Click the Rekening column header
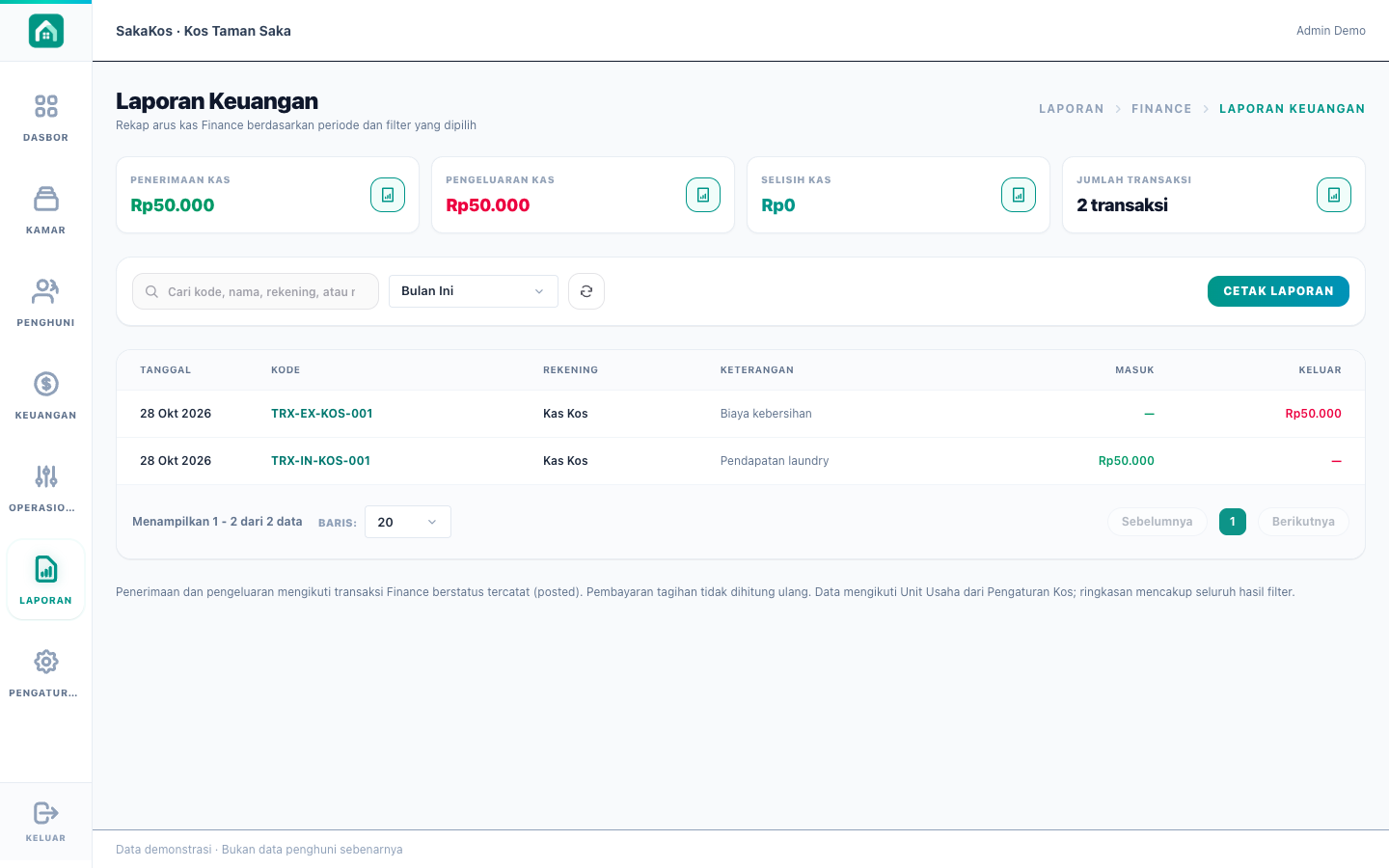The image size is (1389, 868). [x=570, y=370]
